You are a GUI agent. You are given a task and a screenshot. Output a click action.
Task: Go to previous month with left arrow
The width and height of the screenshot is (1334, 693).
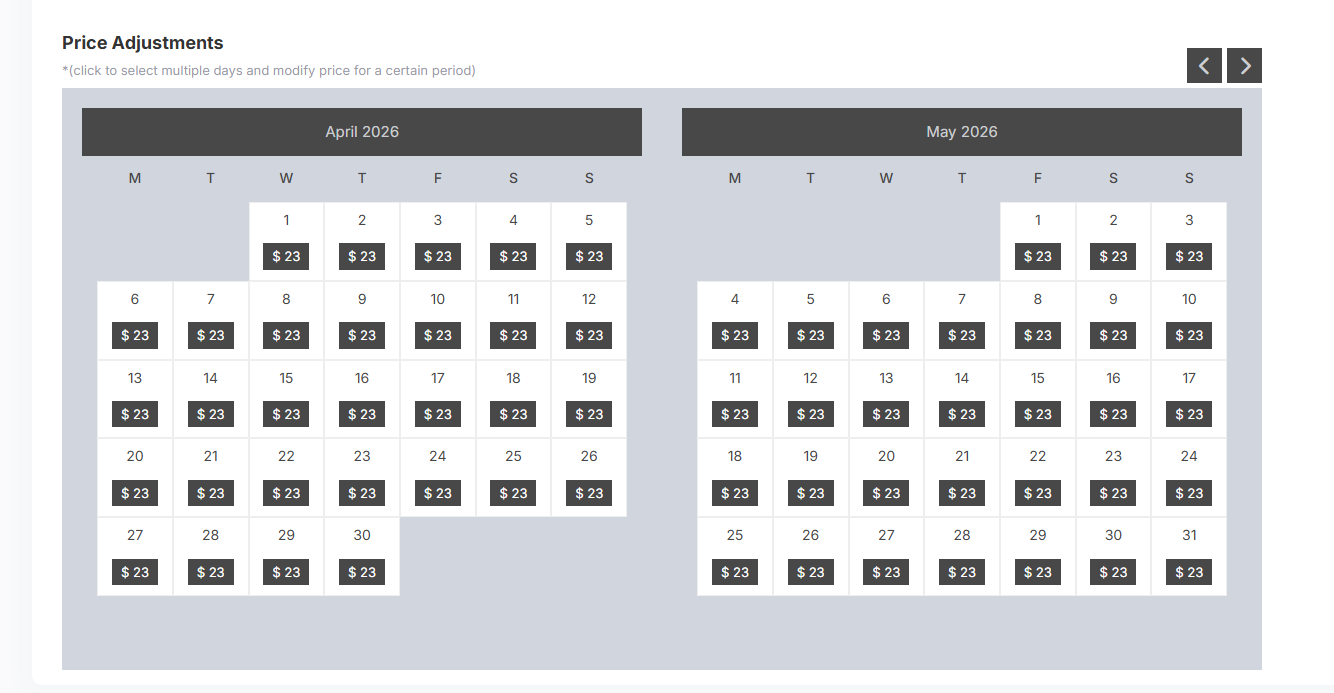click(x=1204, y=66)
